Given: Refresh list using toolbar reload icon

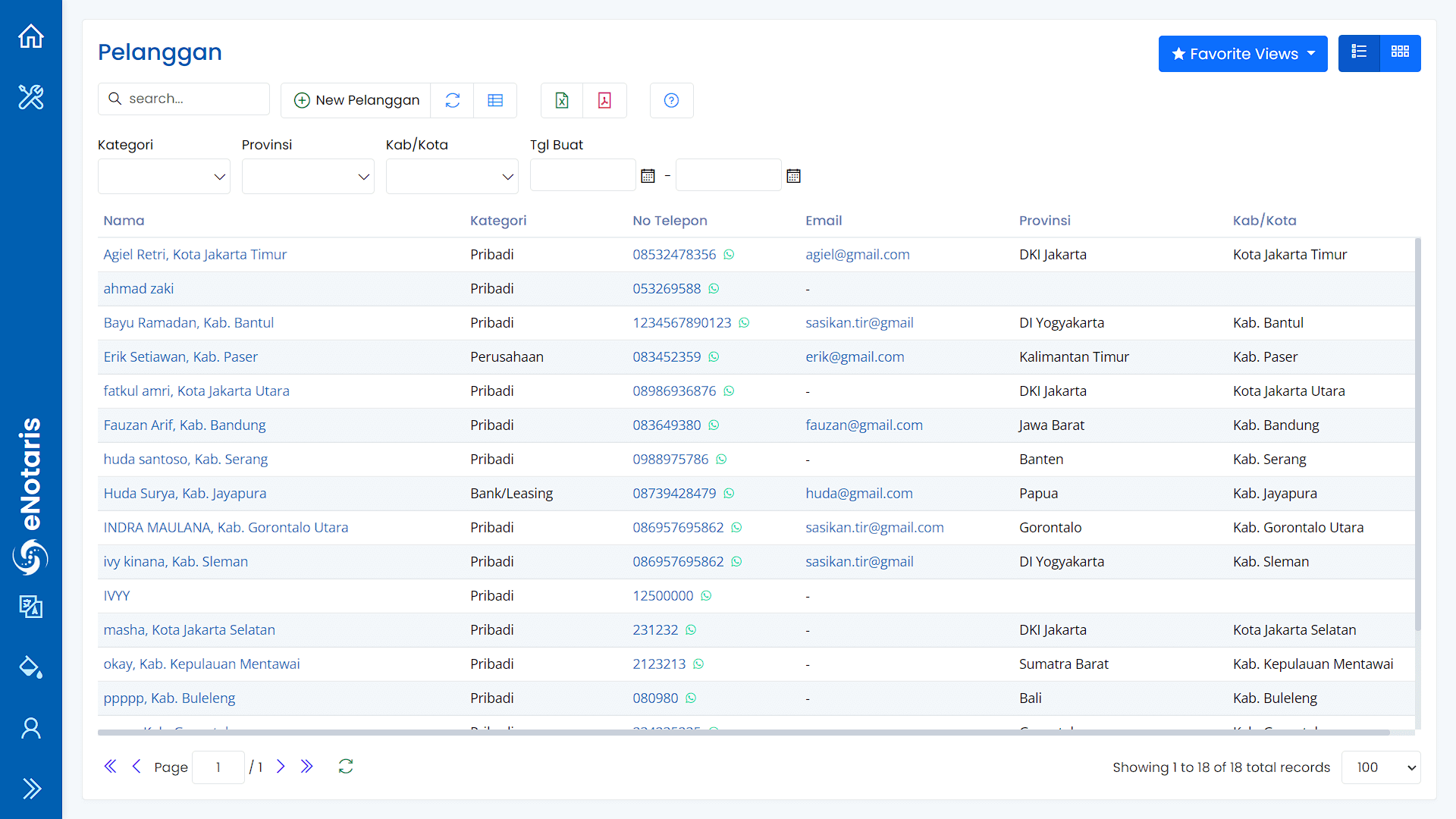Looking at the screenshot, I should pos(453,100).
